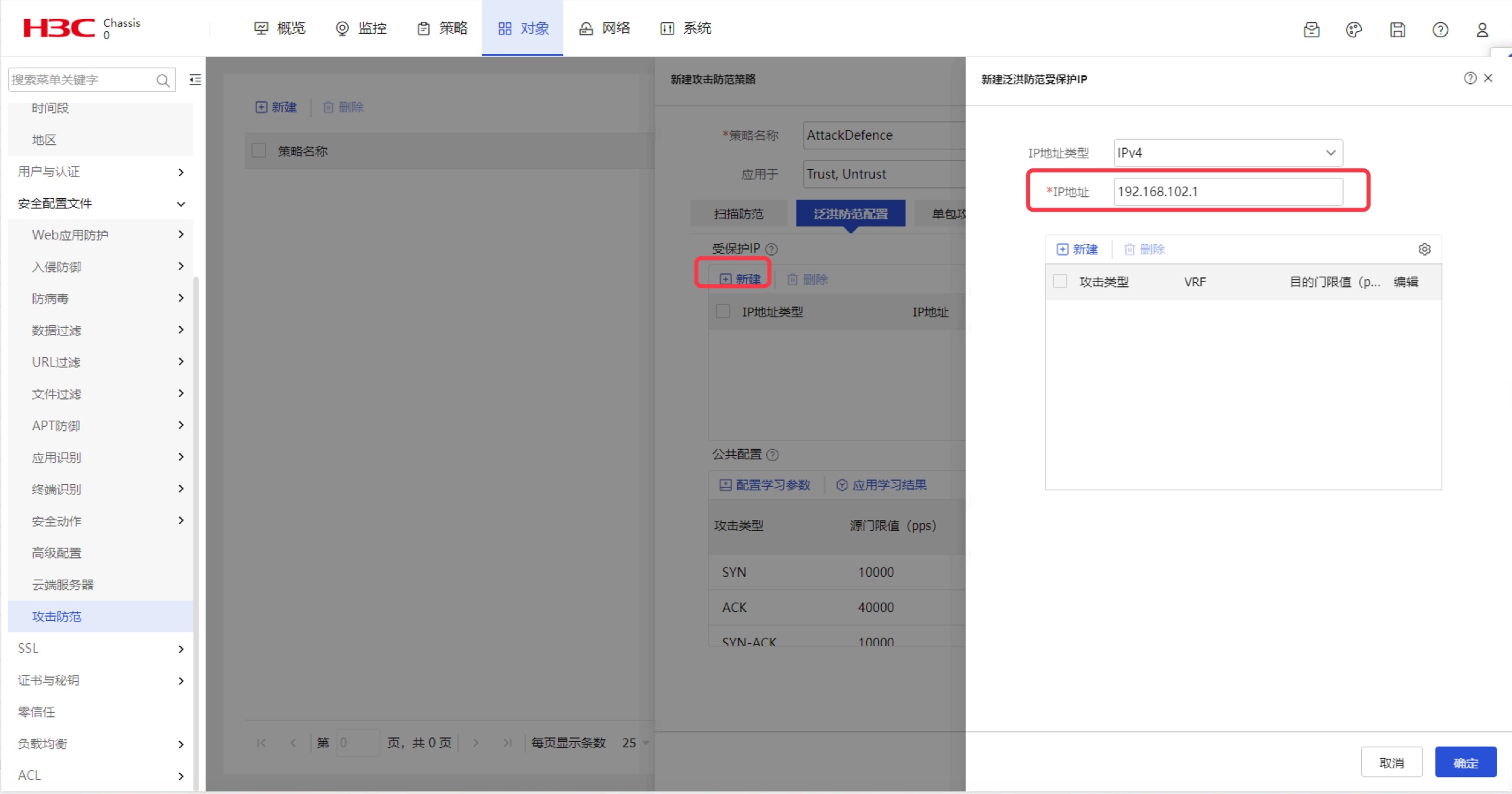Expand URL过滤 submenu
The image size is (1512, 794).
(101, 362)
